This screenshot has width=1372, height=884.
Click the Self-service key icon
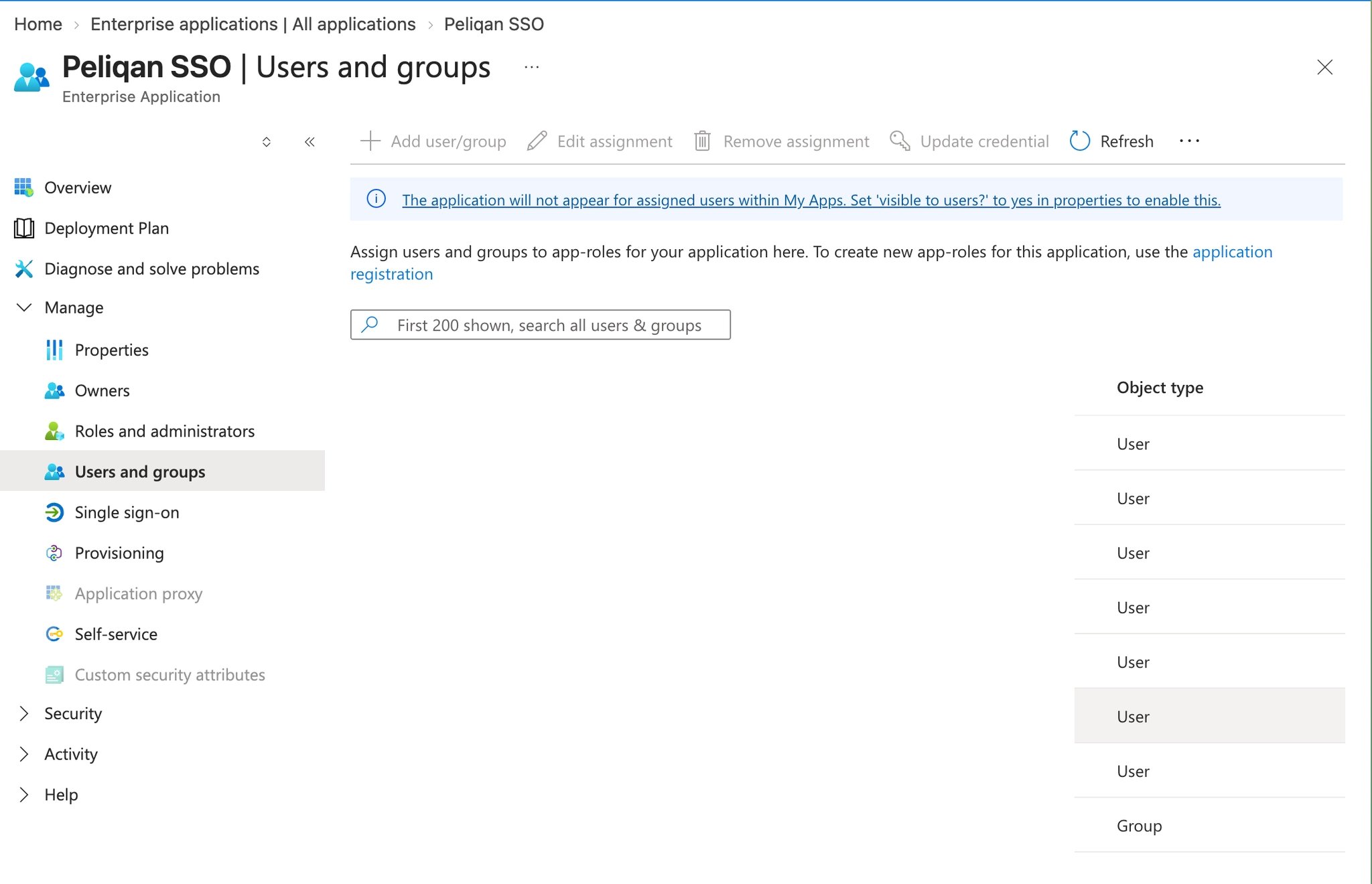[x=54, y=634]
